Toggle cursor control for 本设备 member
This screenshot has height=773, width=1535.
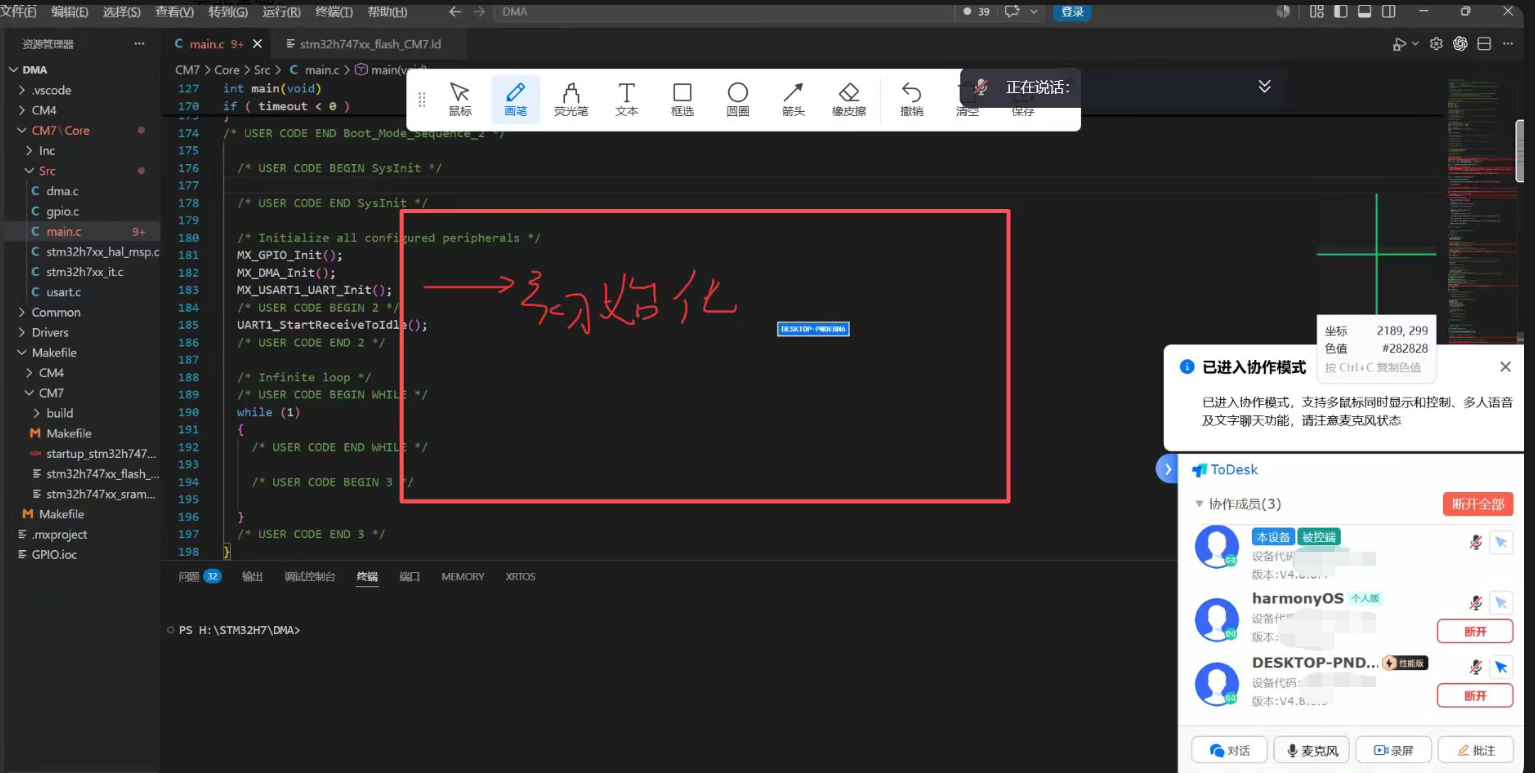[1500, 542]
